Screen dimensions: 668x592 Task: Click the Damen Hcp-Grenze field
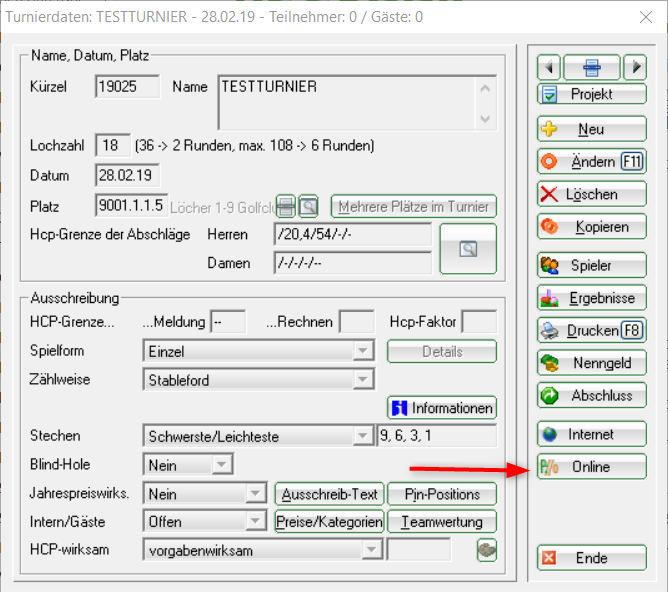[353, 263]
